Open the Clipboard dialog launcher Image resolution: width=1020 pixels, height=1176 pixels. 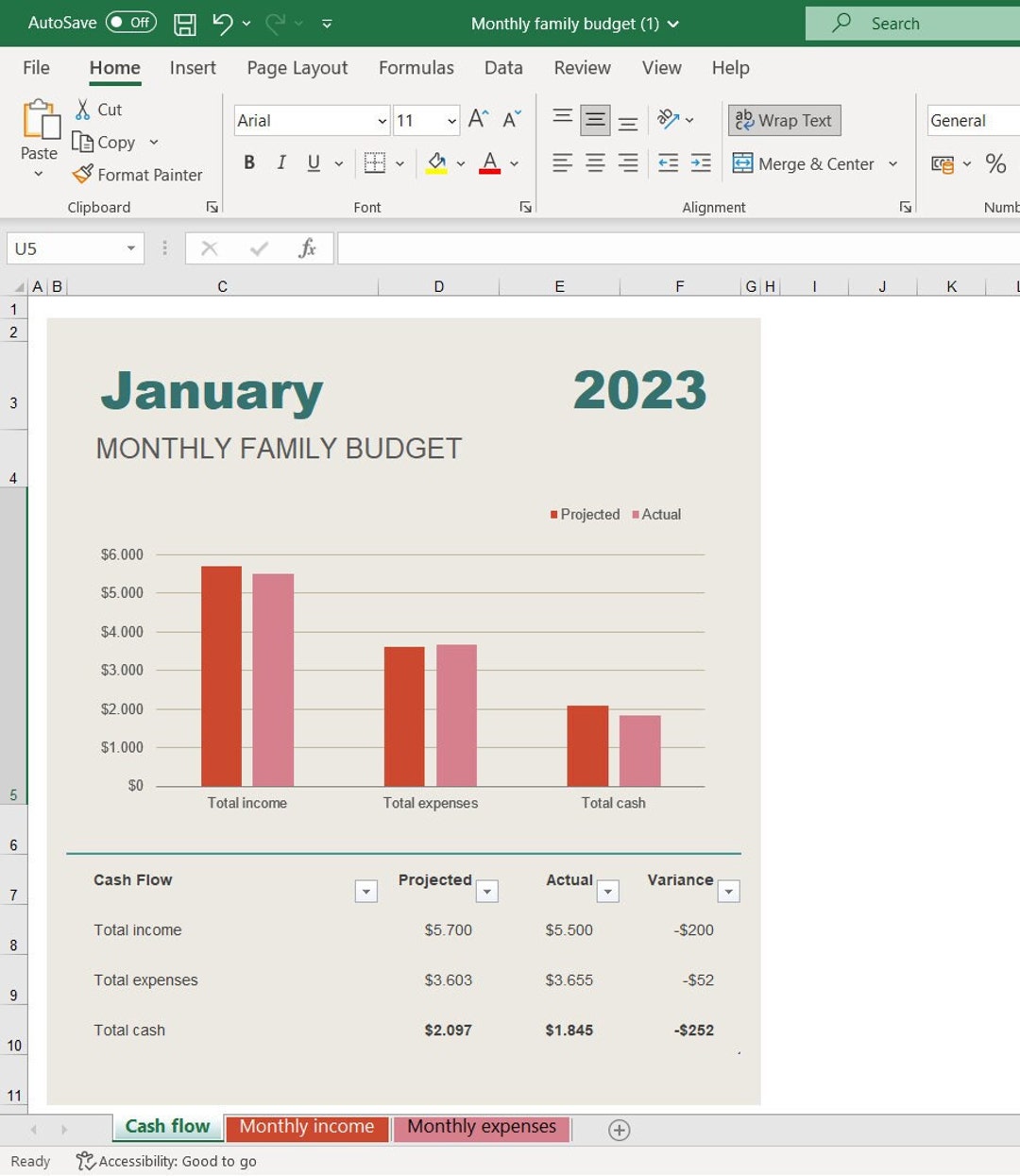pyautogui.click(x=212, y=206)
